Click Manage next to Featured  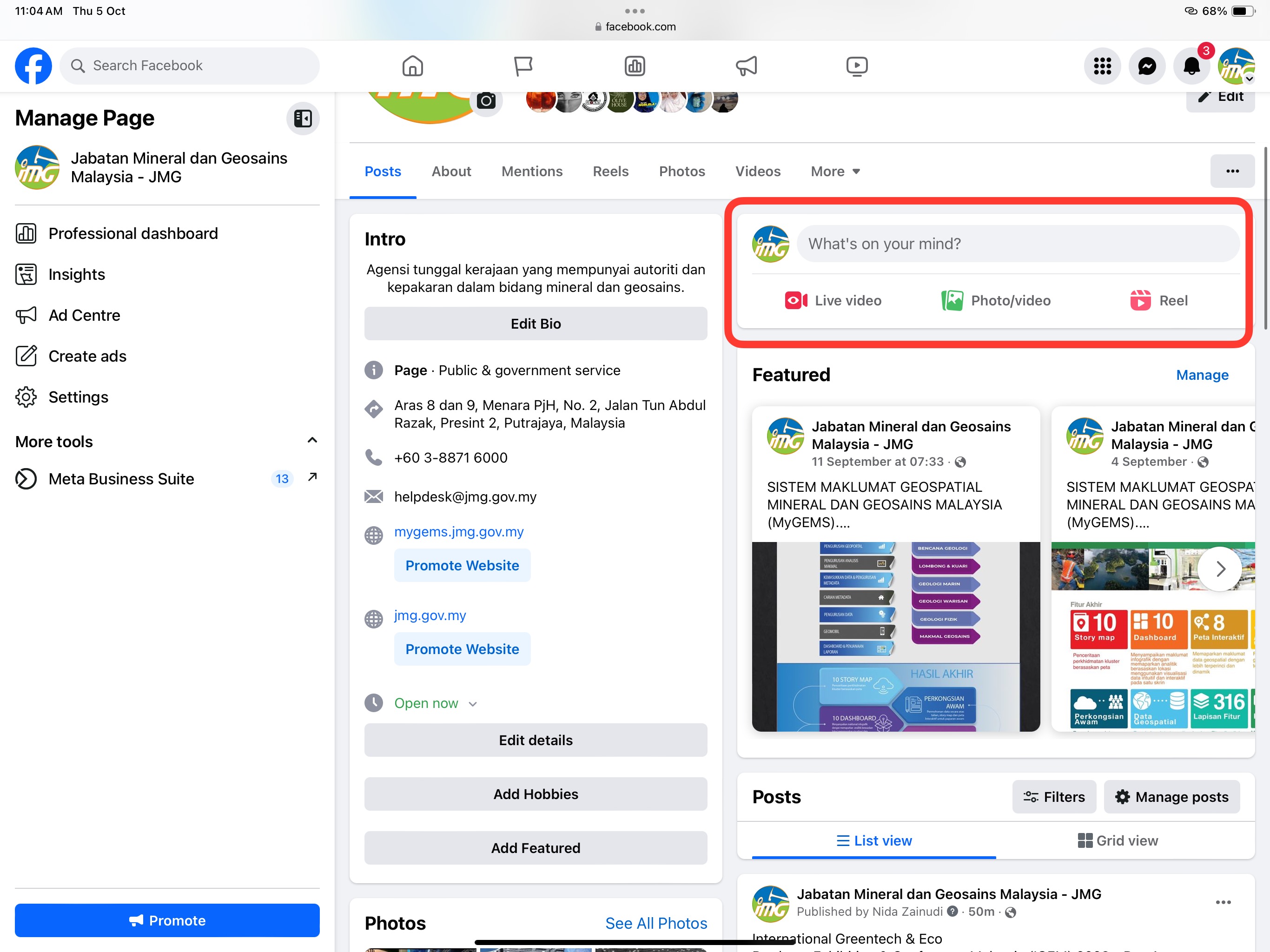[x=1202, y=375]
